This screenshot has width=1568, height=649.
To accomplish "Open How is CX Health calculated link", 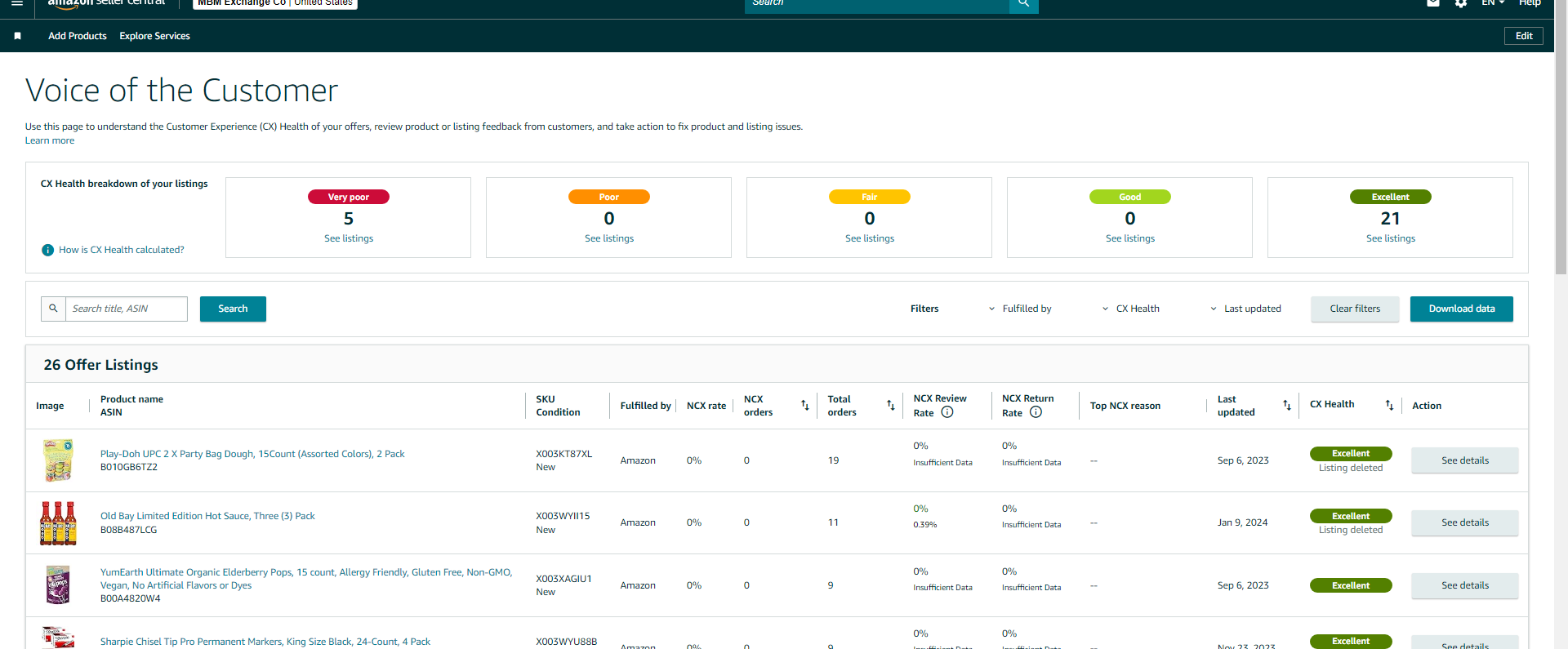I will click(x=122, y=250).
